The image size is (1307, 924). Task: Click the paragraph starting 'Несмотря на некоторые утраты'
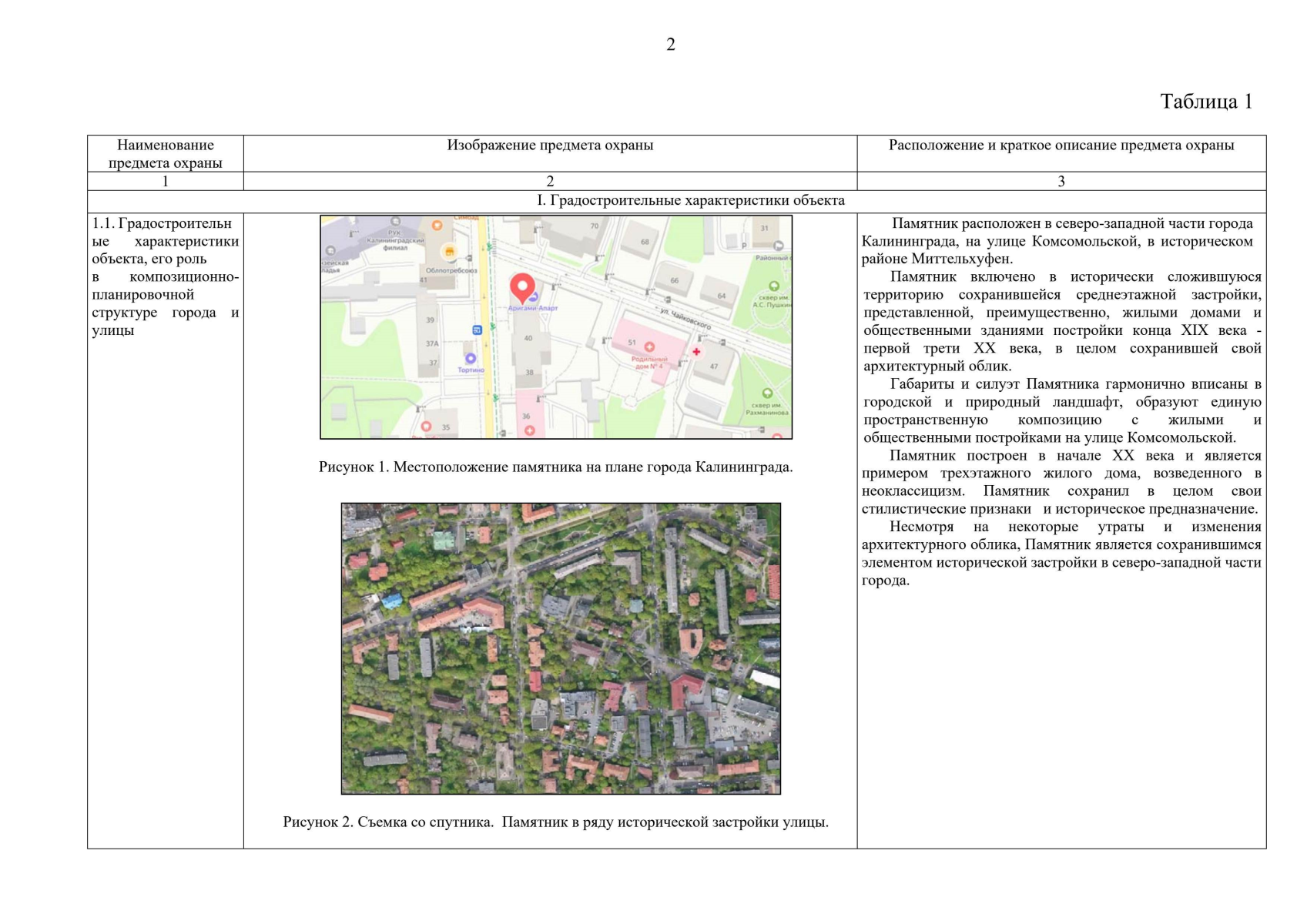(1061, 554)
